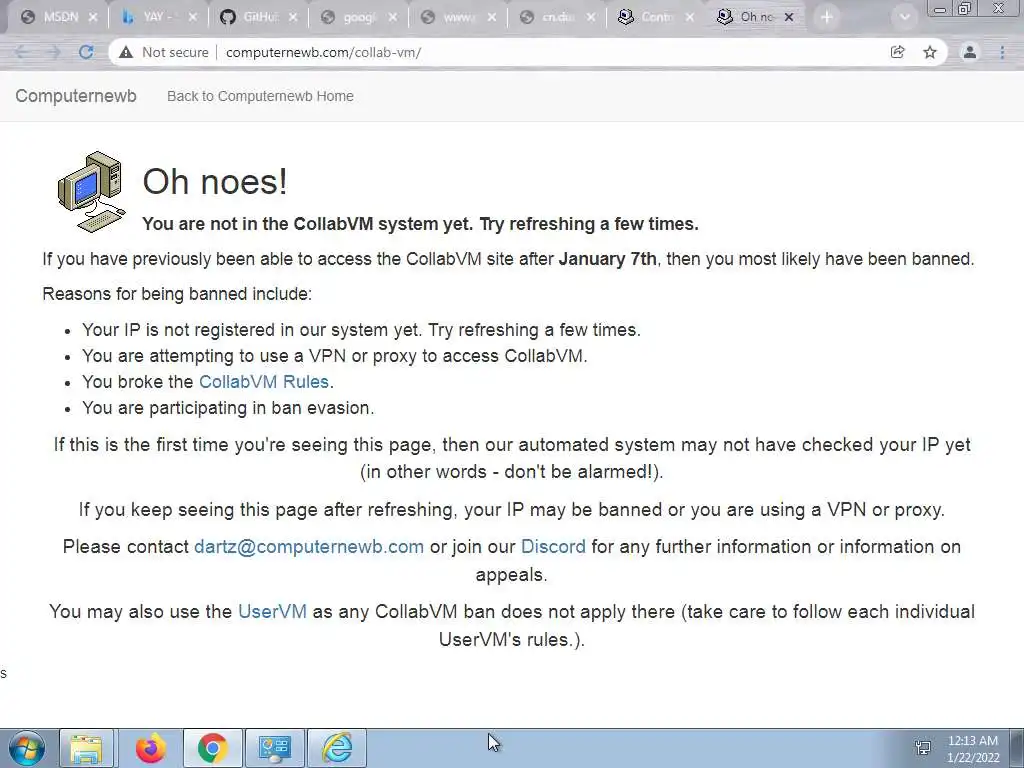Click the back navigation arrow
Image resolution: width=1024 pixels, height=768 pixels.
pos(22,52)
